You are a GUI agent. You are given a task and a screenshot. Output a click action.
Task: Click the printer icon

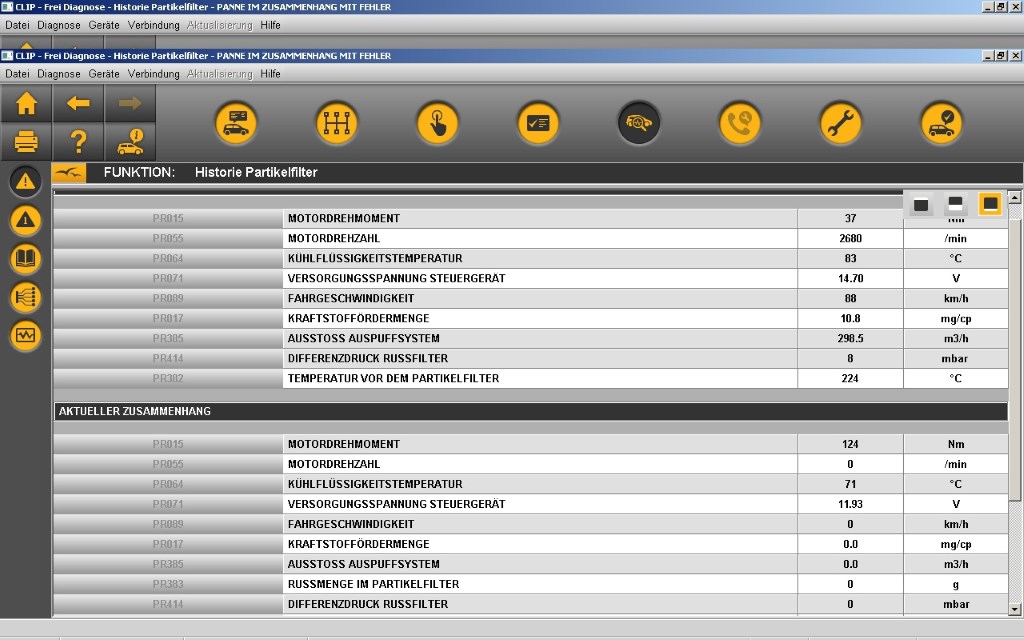coord(27,142)
